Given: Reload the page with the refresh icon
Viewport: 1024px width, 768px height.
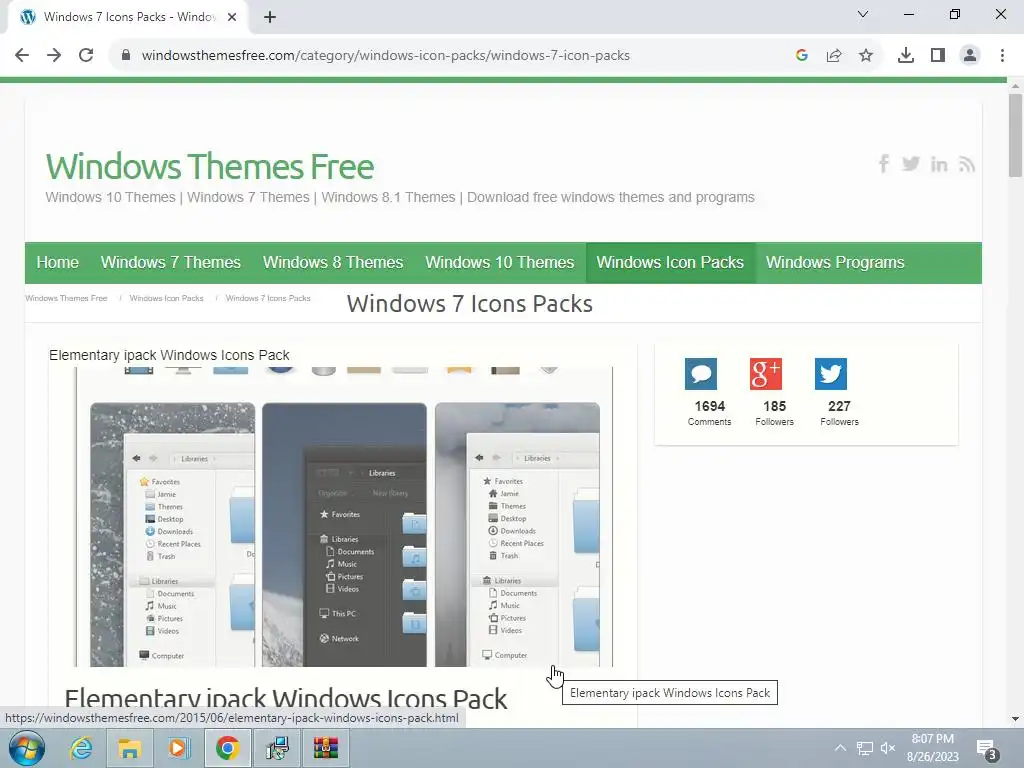Looking at the screenshot, I should click(x=86, y=56).
